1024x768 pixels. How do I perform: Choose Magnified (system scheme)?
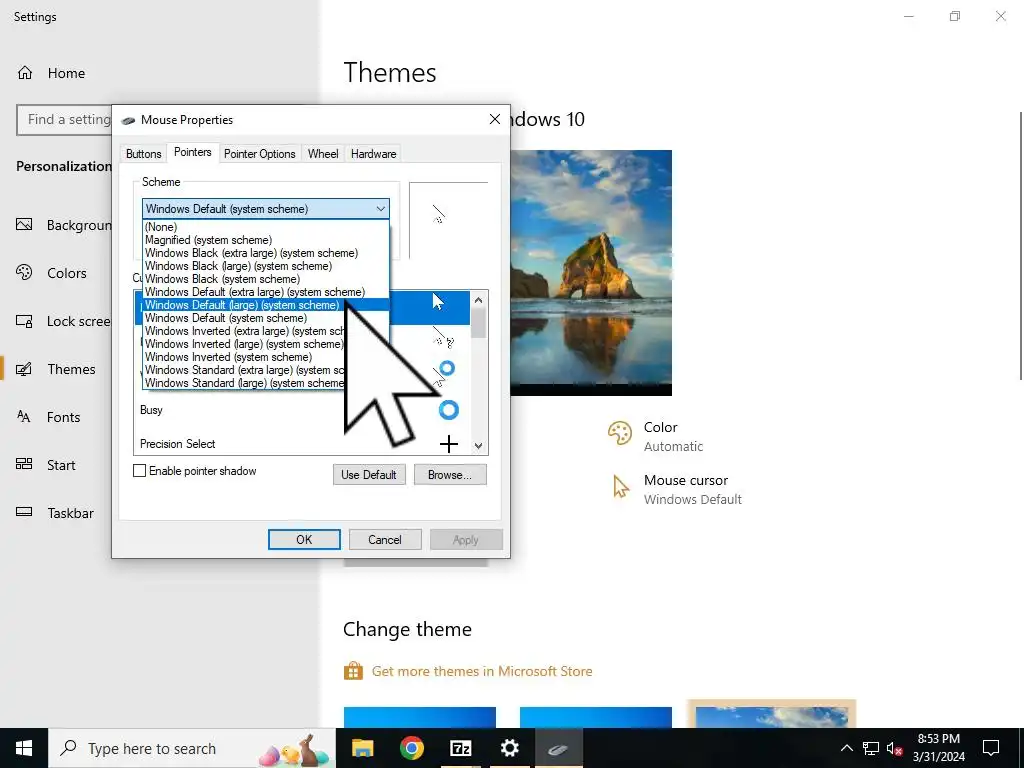(x=266, y=240)
